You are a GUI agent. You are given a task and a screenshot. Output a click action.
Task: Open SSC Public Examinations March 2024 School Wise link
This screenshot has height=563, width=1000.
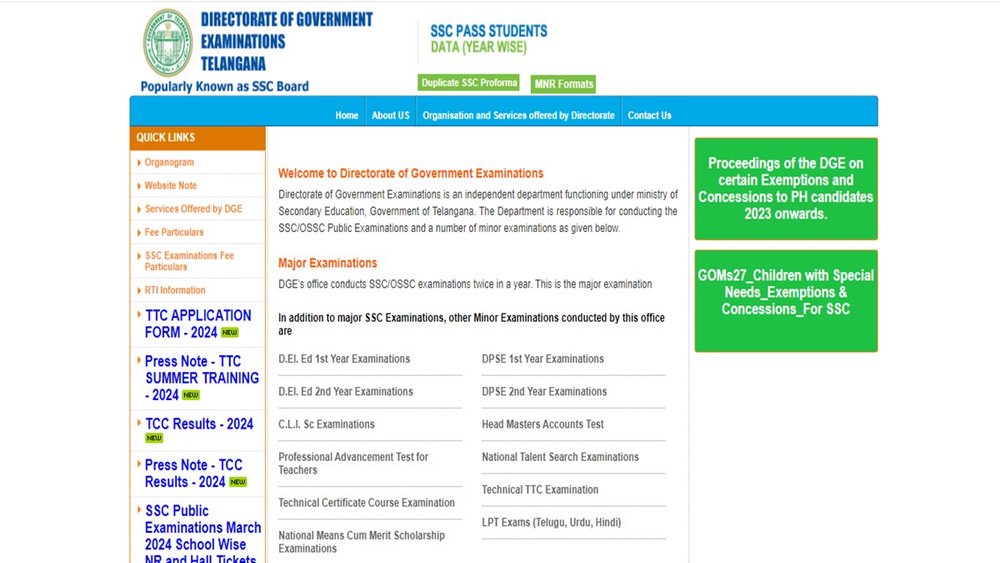pyautogui.click(x=203, y=534)
